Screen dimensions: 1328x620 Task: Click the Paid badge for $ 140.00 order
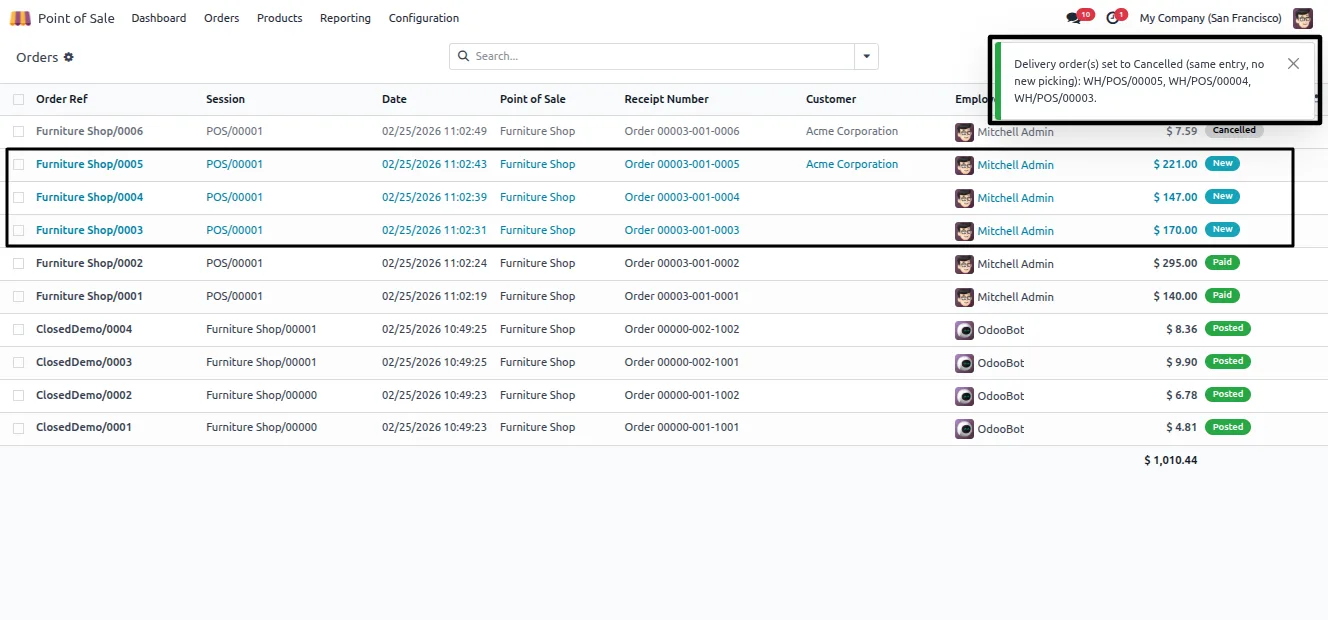(1222, 295)
